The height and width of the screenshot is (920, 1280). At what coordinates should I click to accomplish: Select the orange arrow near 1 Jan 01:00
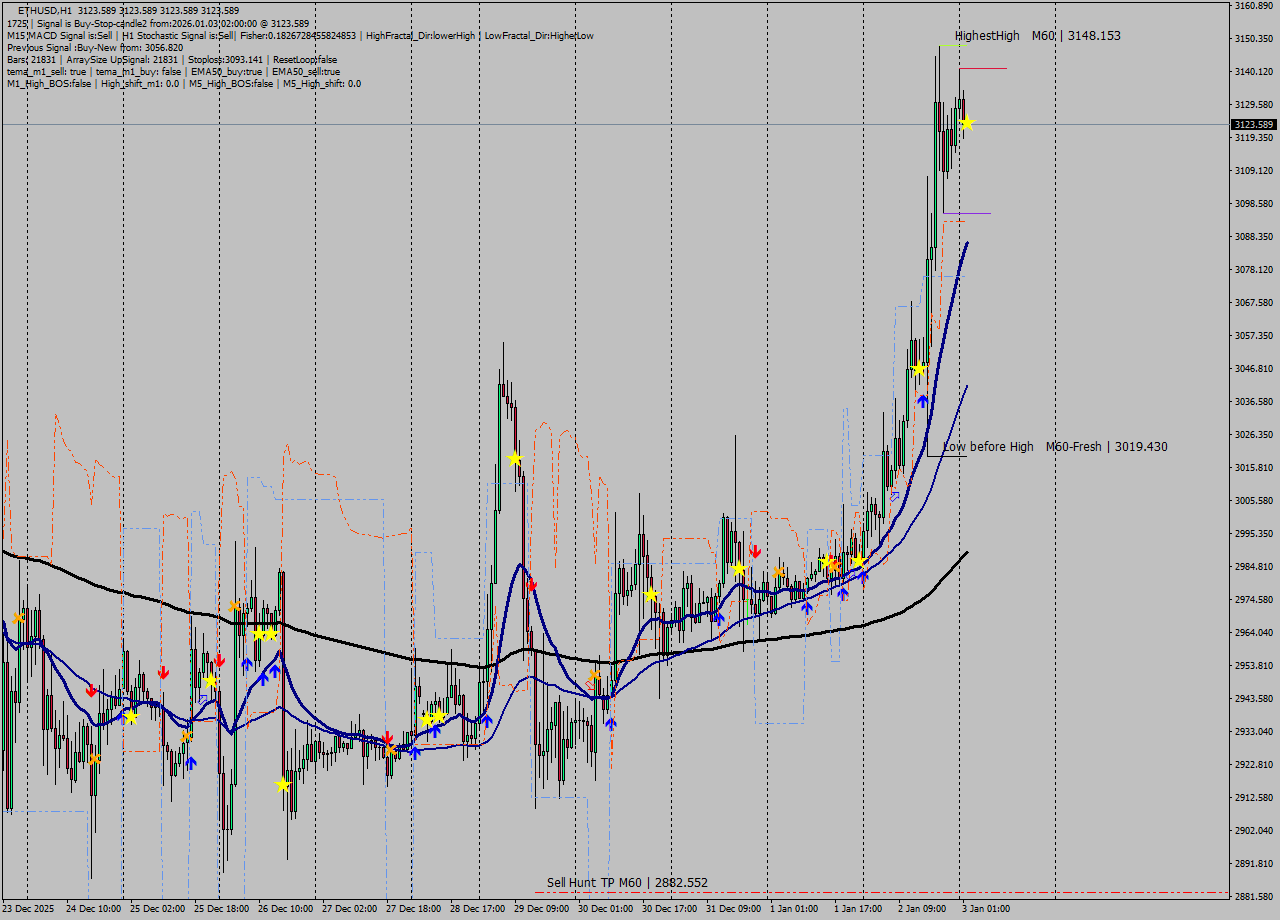click(x=778, y=572)
